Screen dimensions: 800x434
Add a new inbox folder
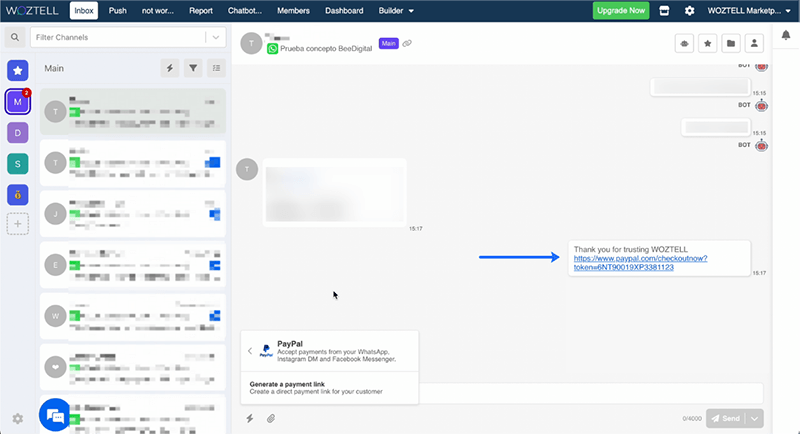(18, 224)
